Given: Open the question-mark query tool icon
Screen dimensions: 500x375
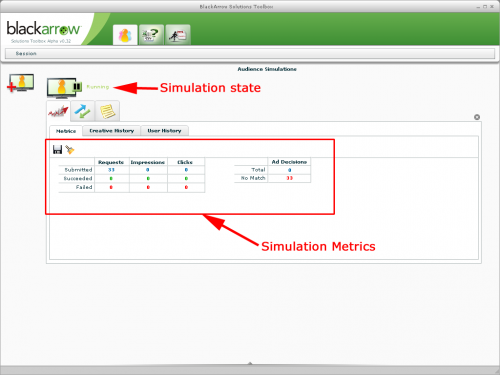Looking at the screenshot, I should (x=151, y=35).
